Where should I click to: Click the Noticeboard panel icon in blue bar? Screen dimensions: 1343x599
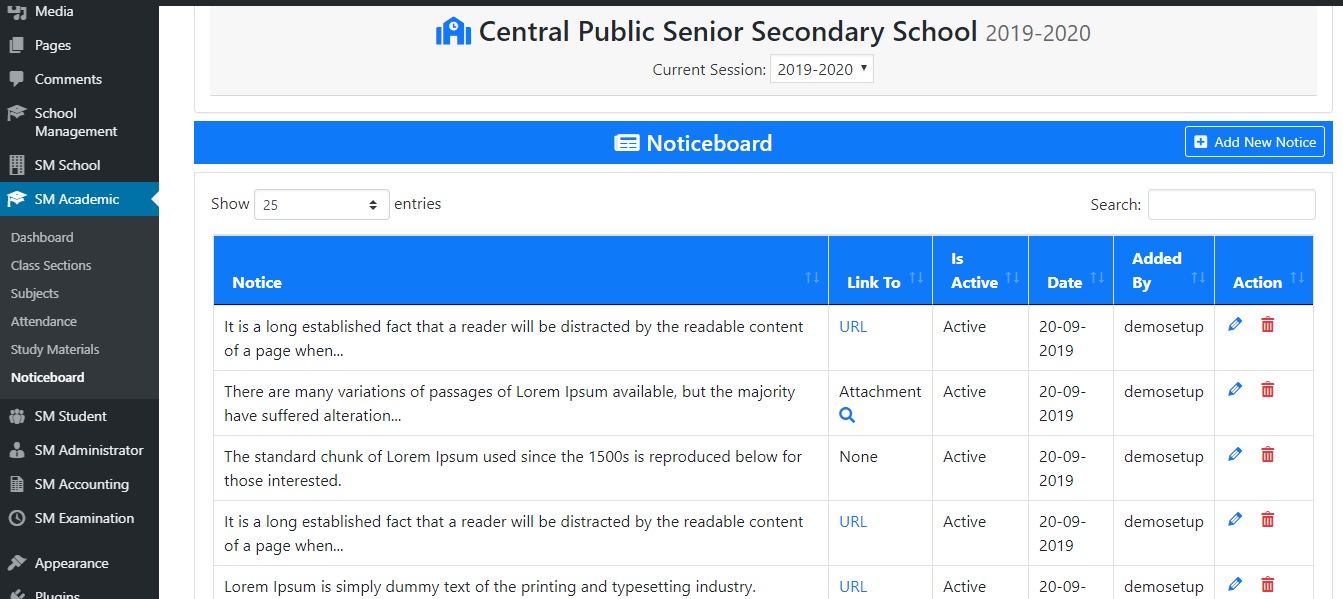point(627,142)
